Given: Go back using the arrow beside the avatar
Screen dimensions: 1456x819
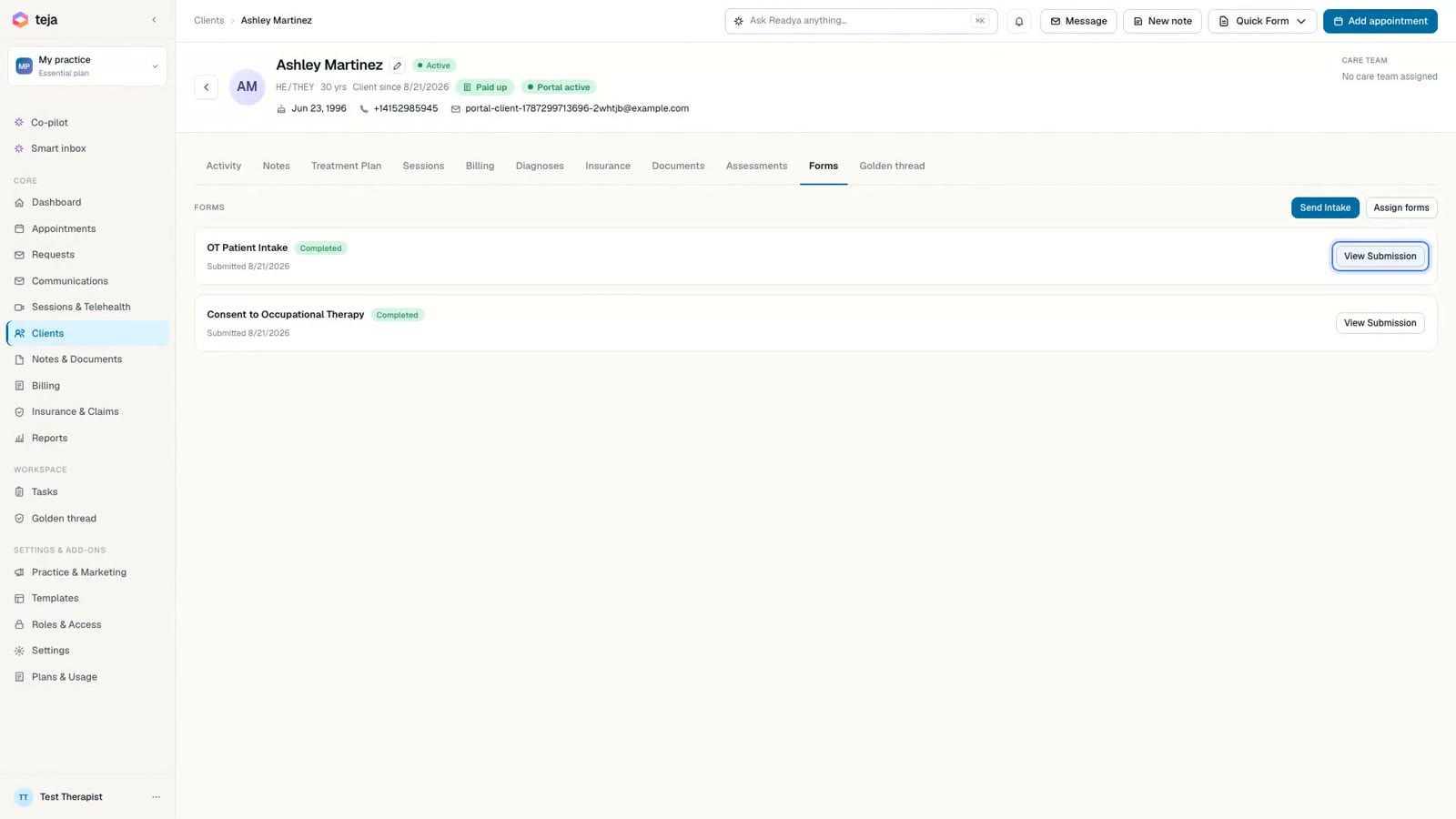Looking at the screenshot, I should click(206, 87).
